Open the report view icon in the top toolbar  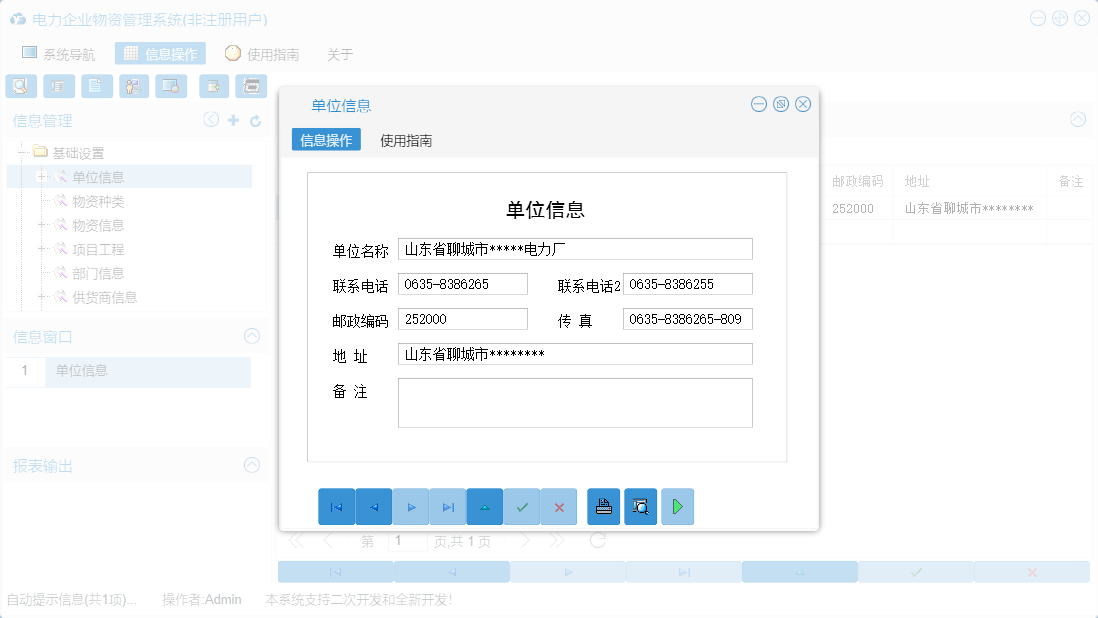(x=59, y=86)
